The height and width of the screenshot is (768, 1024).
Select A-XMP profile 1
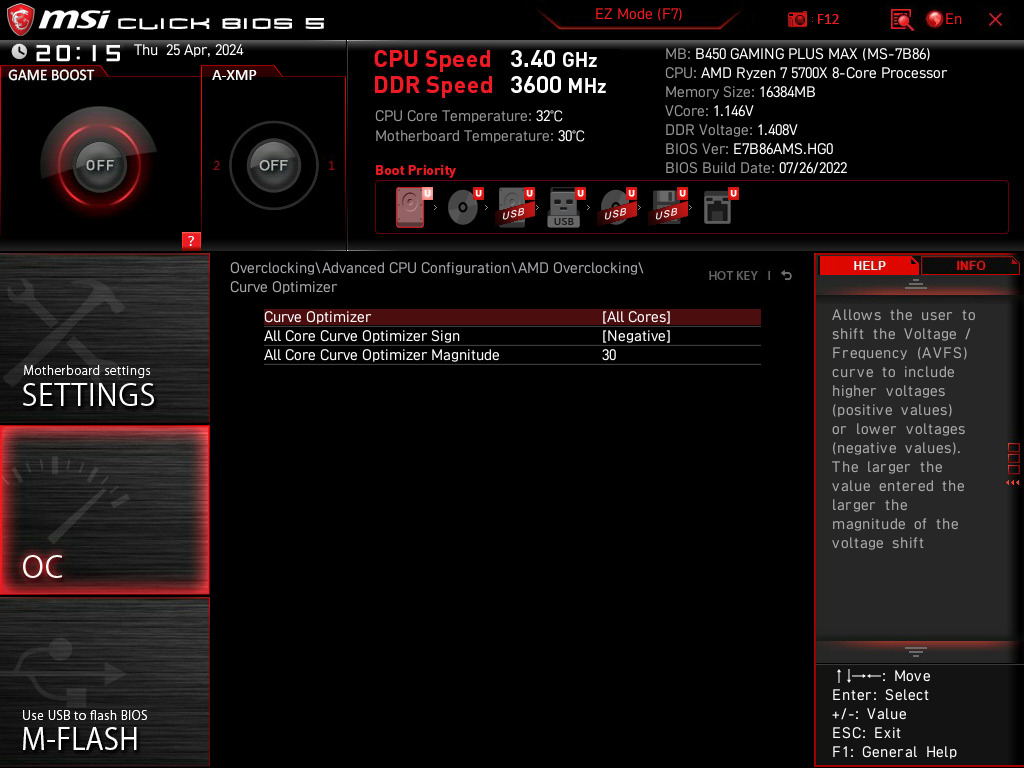coord(331,165)
